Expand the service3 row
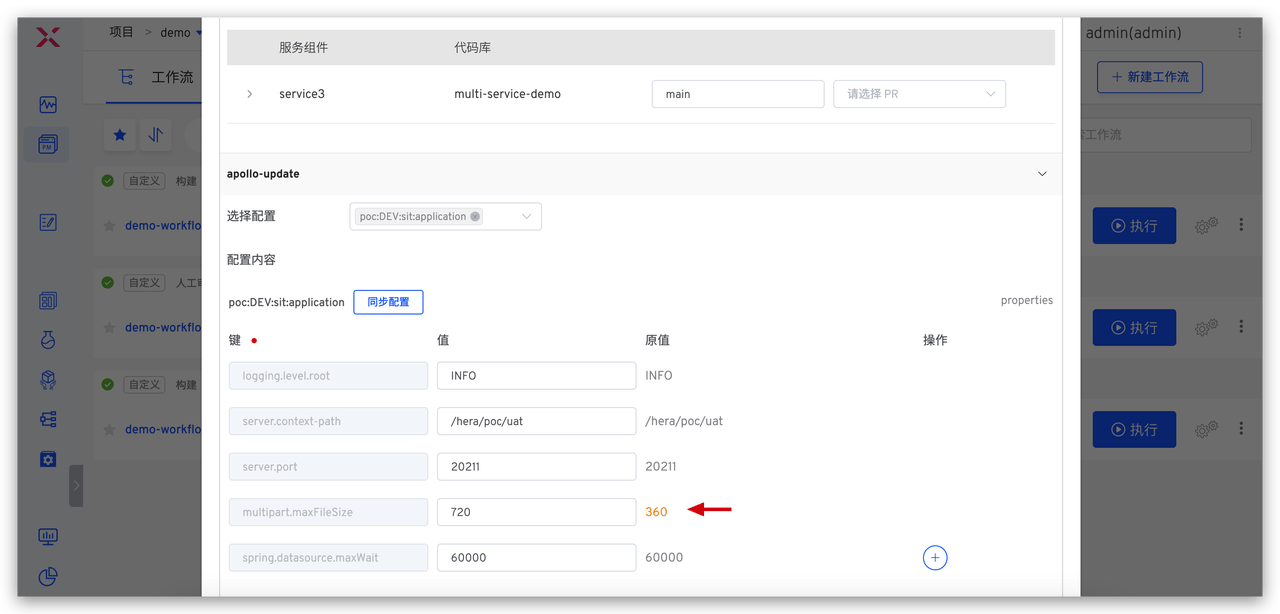Image resolution: width=1280 pixels, height=614 pixels. pyautogui.click(x=249, y=94)
